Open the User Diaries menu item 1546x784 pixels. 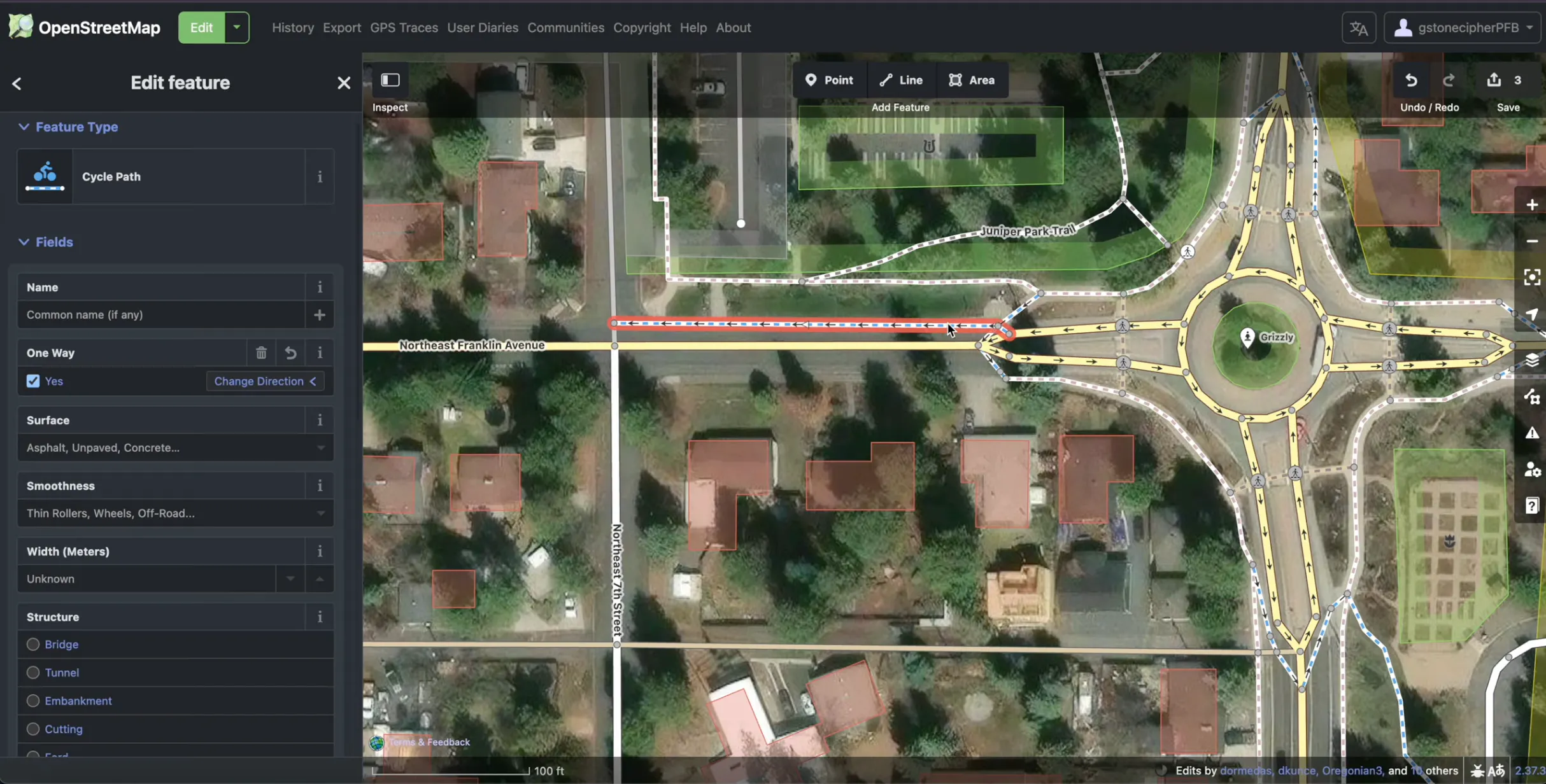coord(482,27)
